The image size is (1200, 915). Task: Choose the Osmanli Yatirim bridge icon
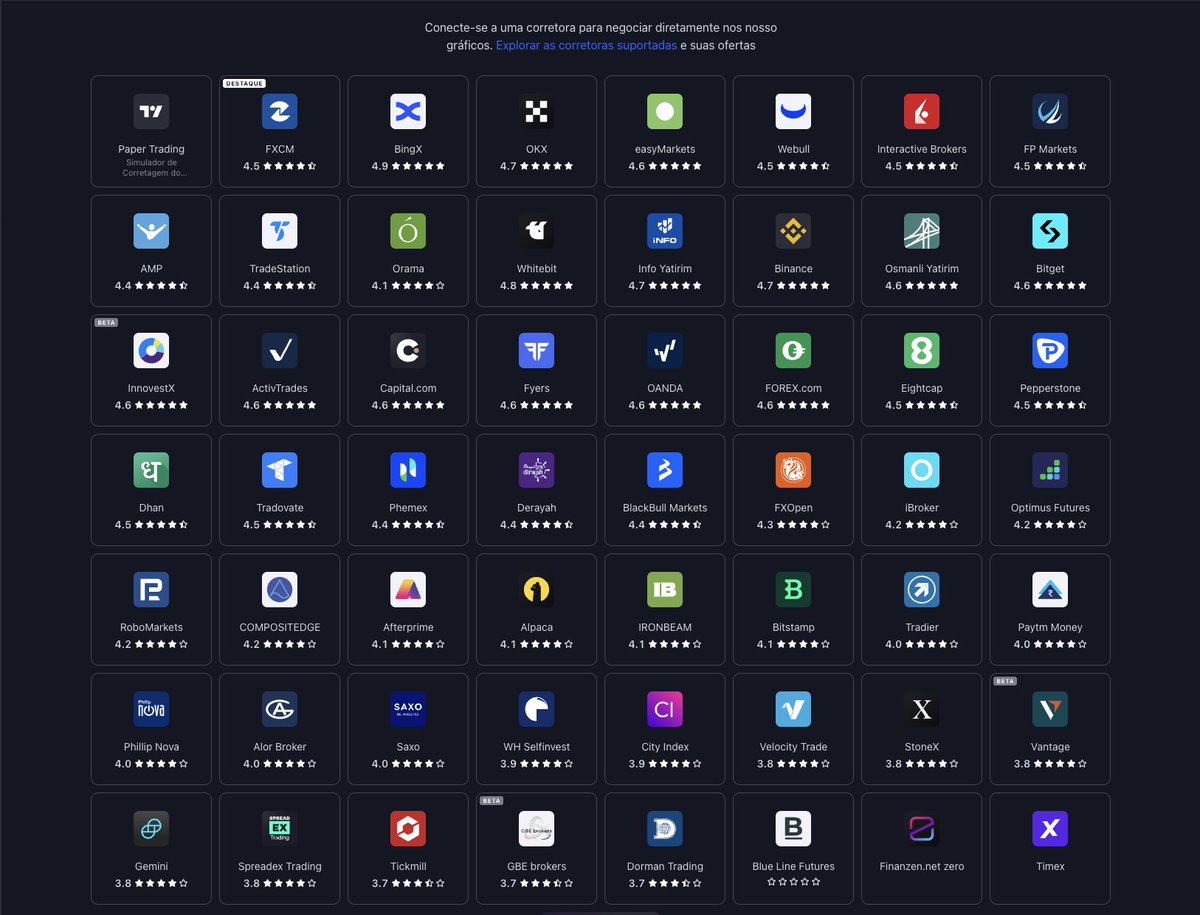pyautogui.click(x=922, y=231)
